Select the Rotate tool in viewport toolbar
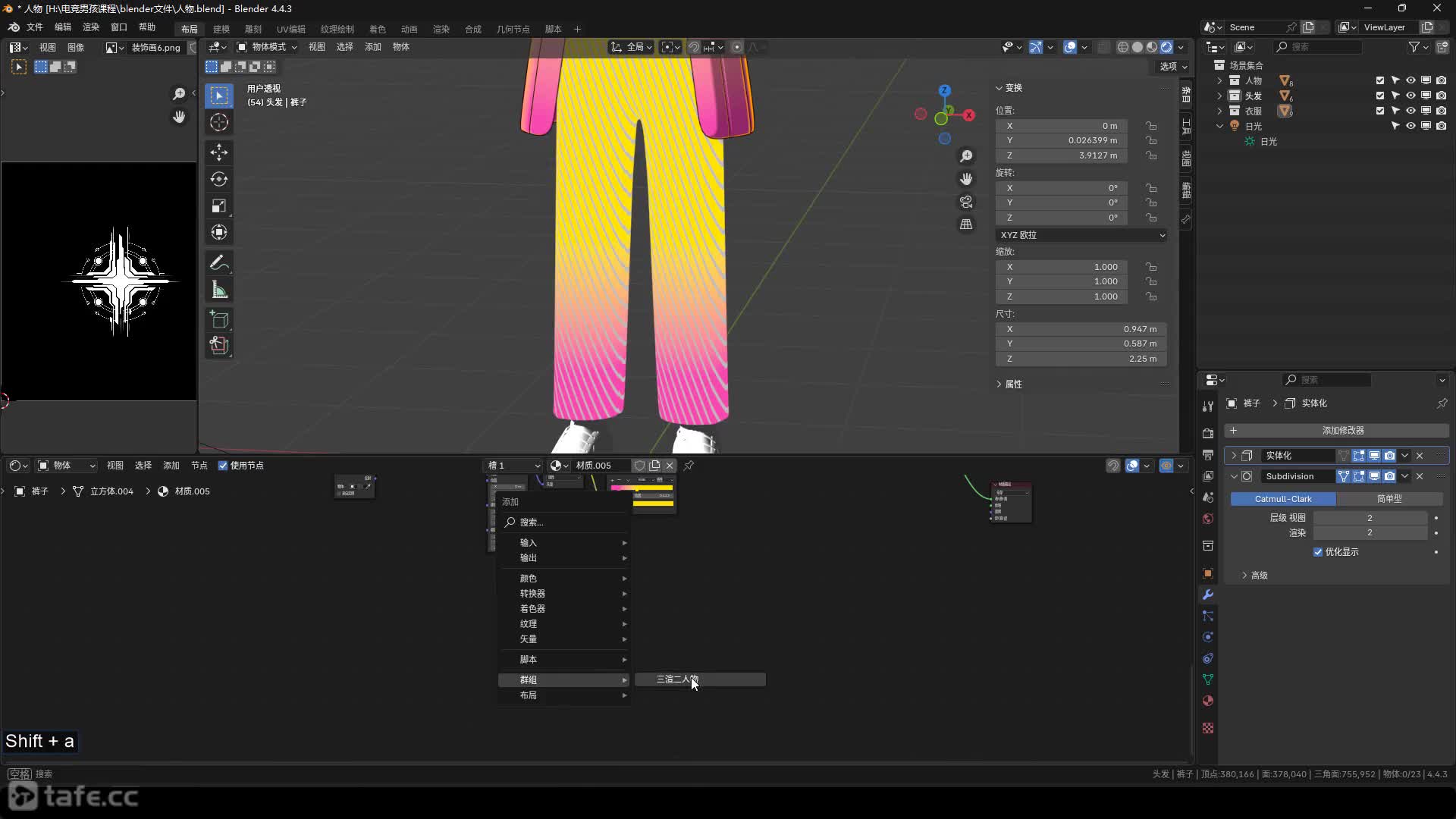1456x819 pixels. pos(219,180)
